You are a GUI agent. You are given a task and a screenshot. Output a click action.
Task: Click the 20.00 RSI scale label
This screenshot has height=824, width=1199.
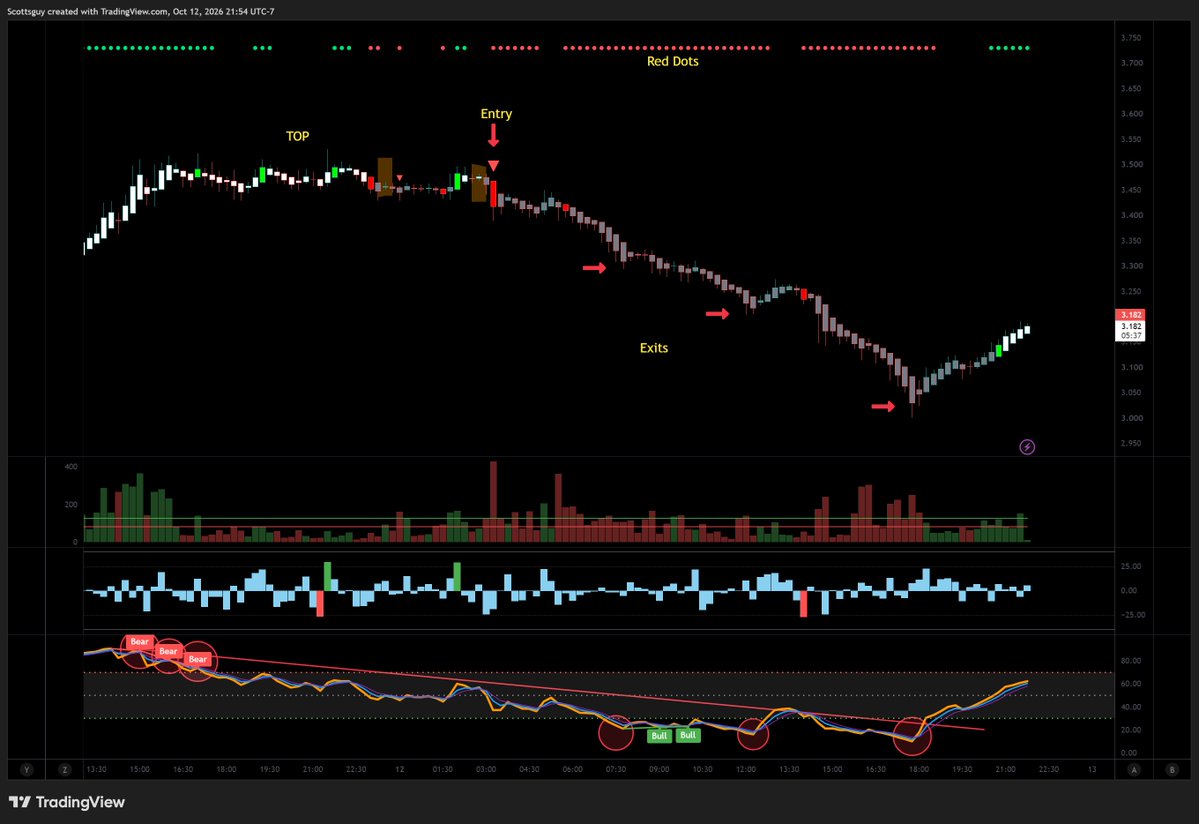tap(1130, 730)
